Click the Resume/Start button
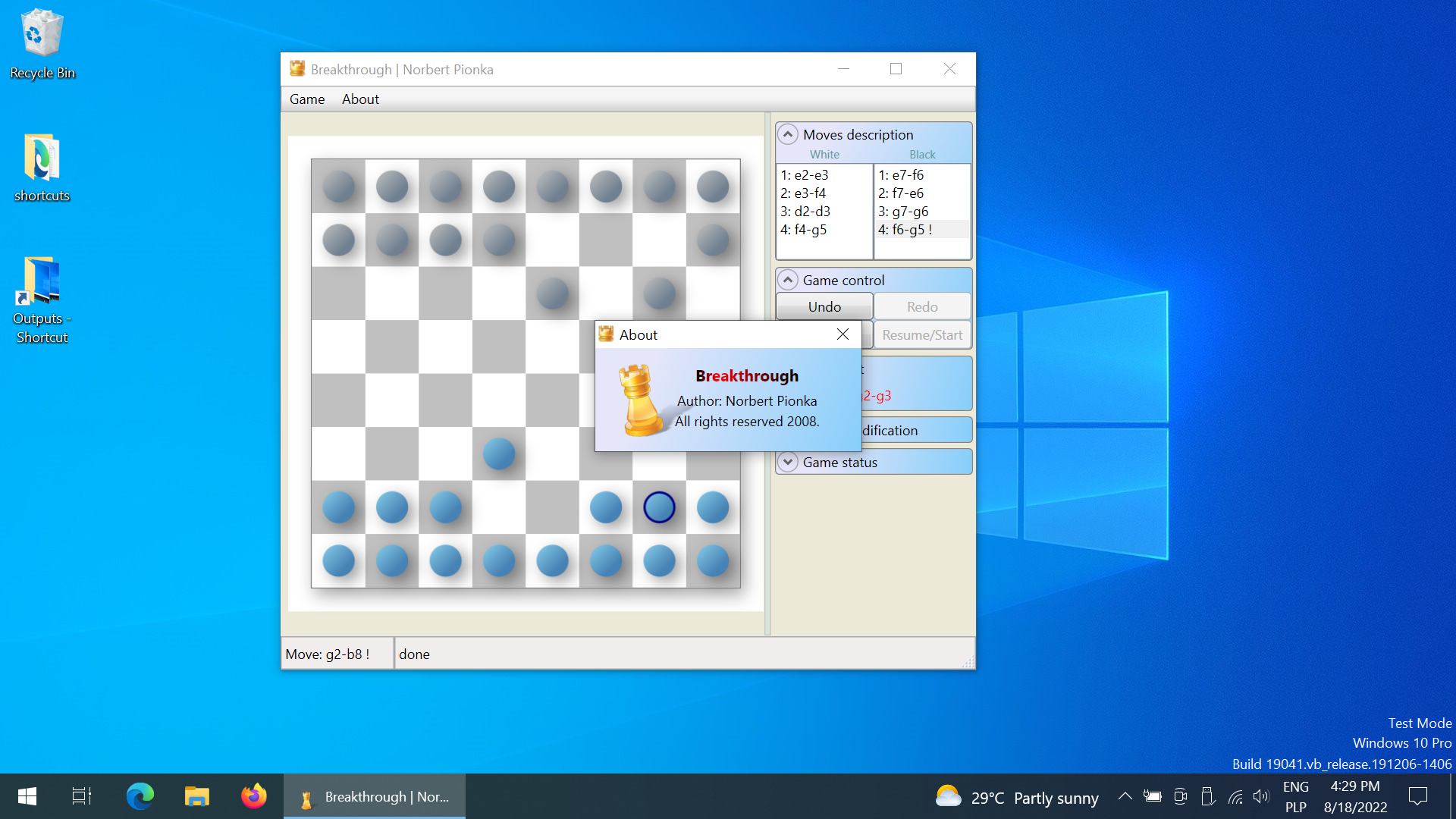Image resolution: width=1456 pixels, height=819 pixels. pos(922,334)
